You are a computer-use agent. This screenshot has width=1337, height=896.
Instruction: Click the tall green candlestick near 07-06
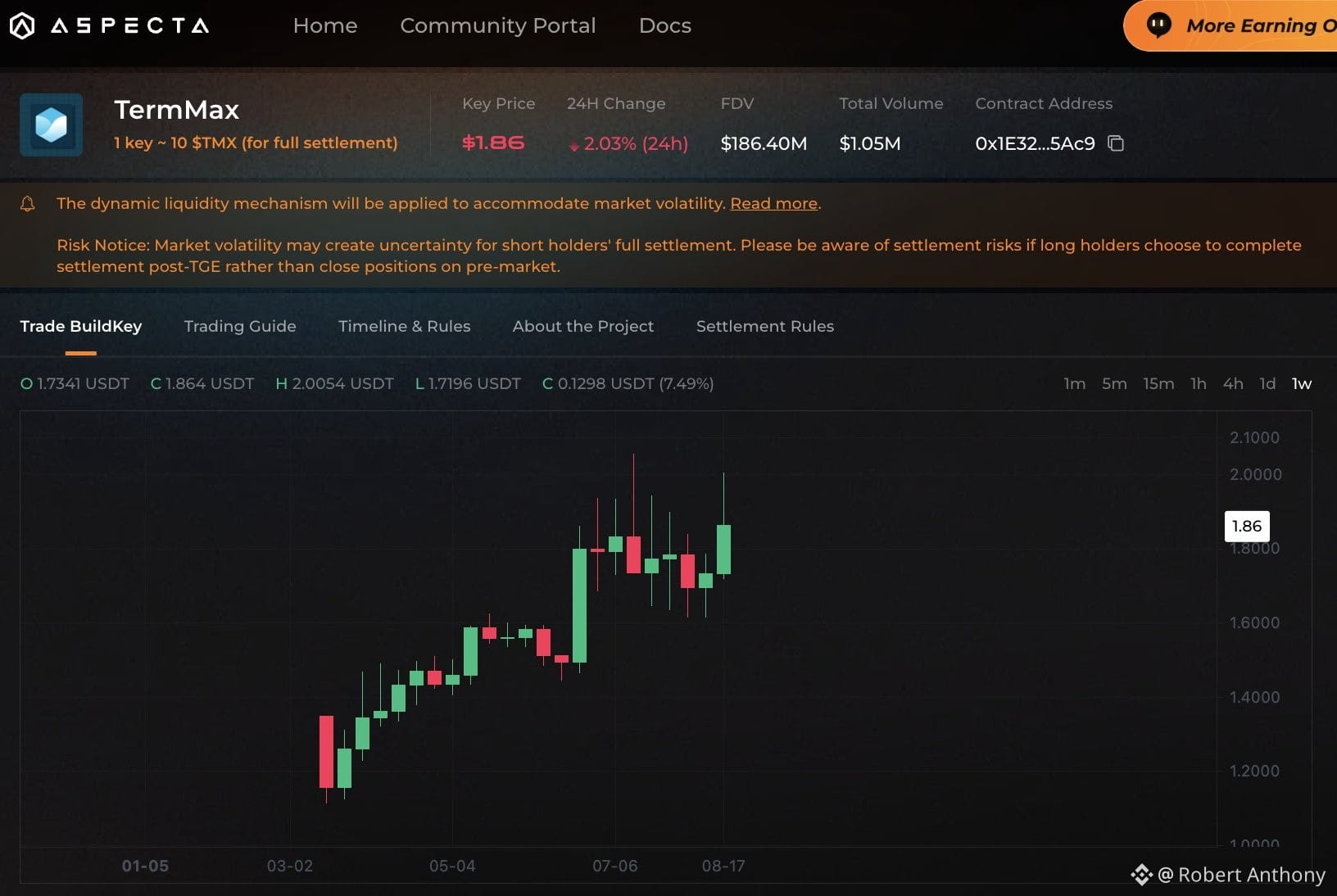pyautogui.click(x=579, y=605)
